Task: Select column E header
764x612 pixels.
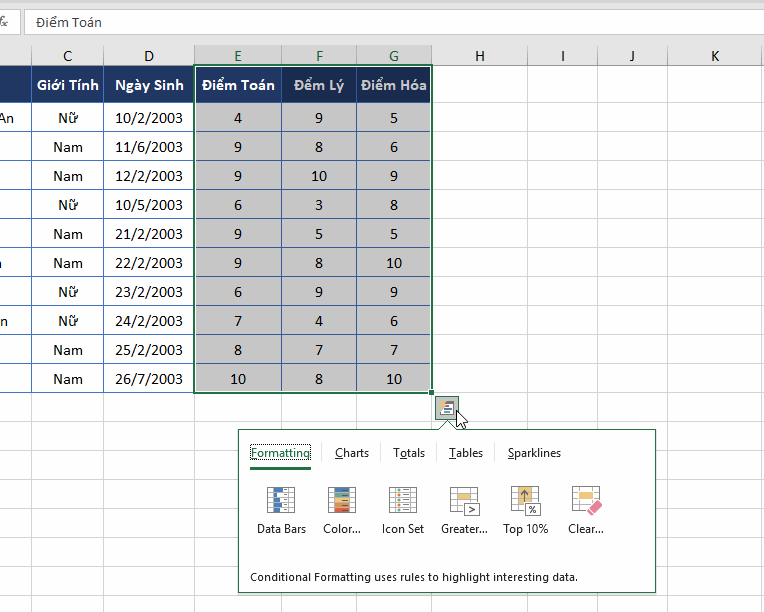Action: [x=238, y=56]
